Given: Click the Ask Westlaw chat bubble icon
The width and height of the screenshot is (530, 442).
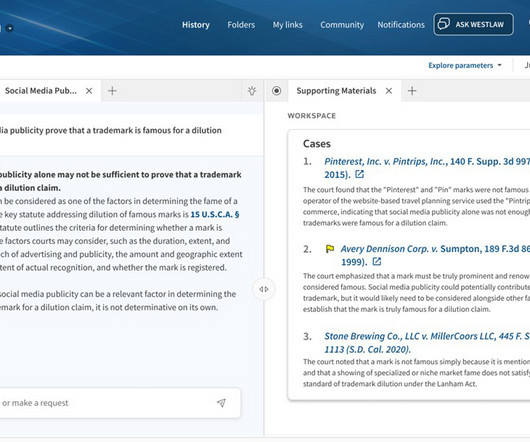Looking at the screenshot, I should point(444,24).
